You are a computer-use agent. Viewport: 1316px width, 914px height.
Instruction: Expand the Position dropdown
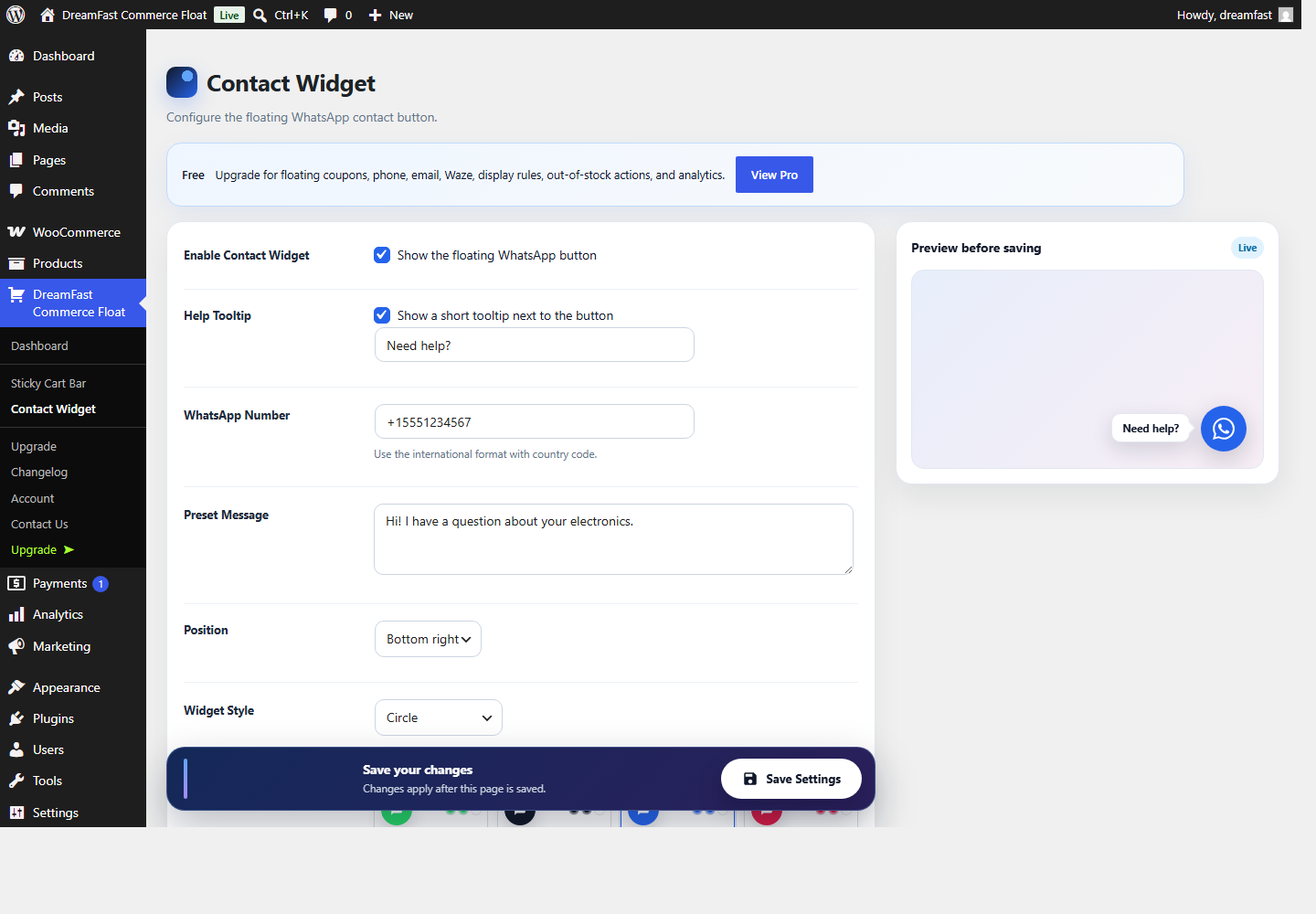coord(428,639)
